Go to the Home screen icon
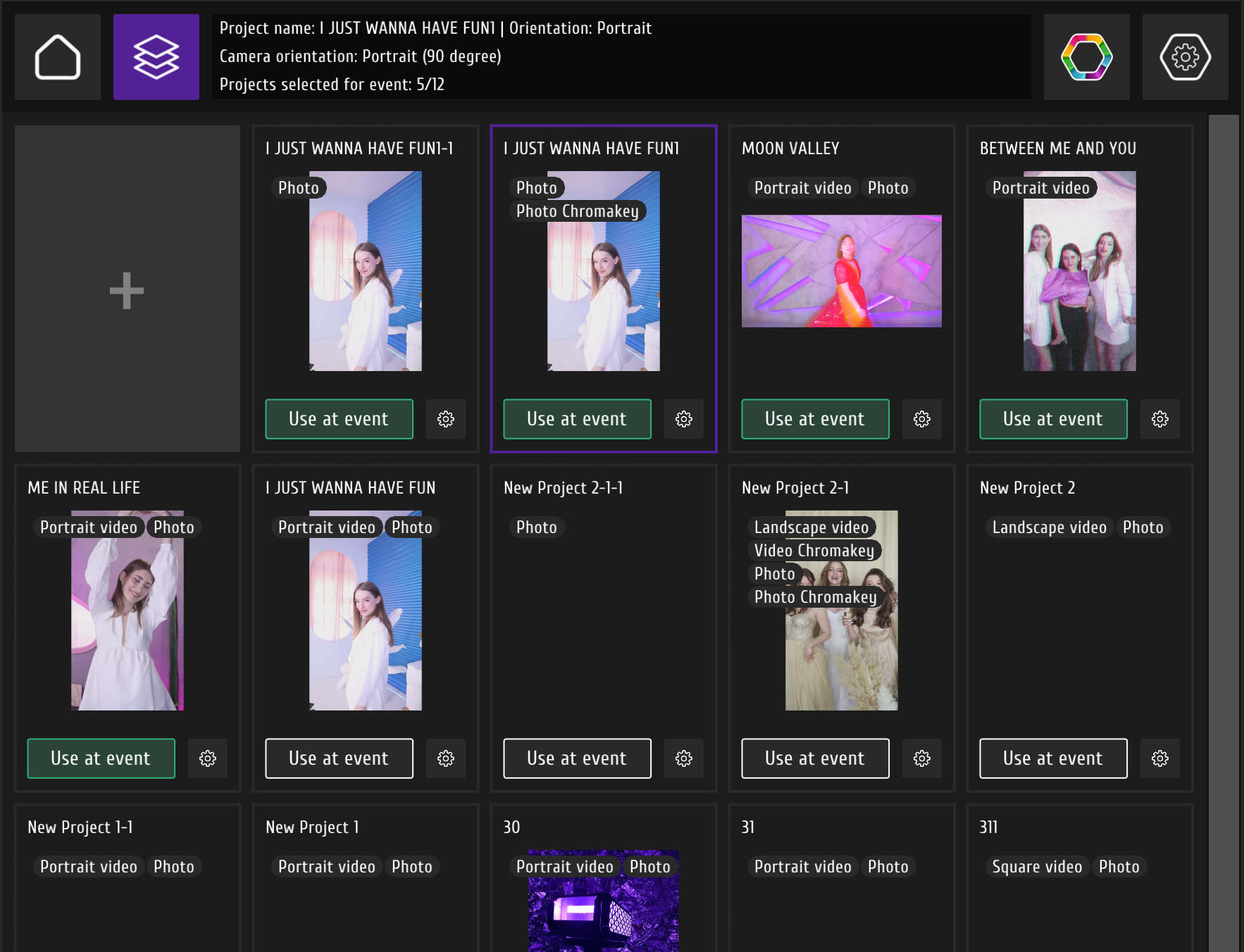This screenshot has width=1244, height=952. [x=58, y=57]
